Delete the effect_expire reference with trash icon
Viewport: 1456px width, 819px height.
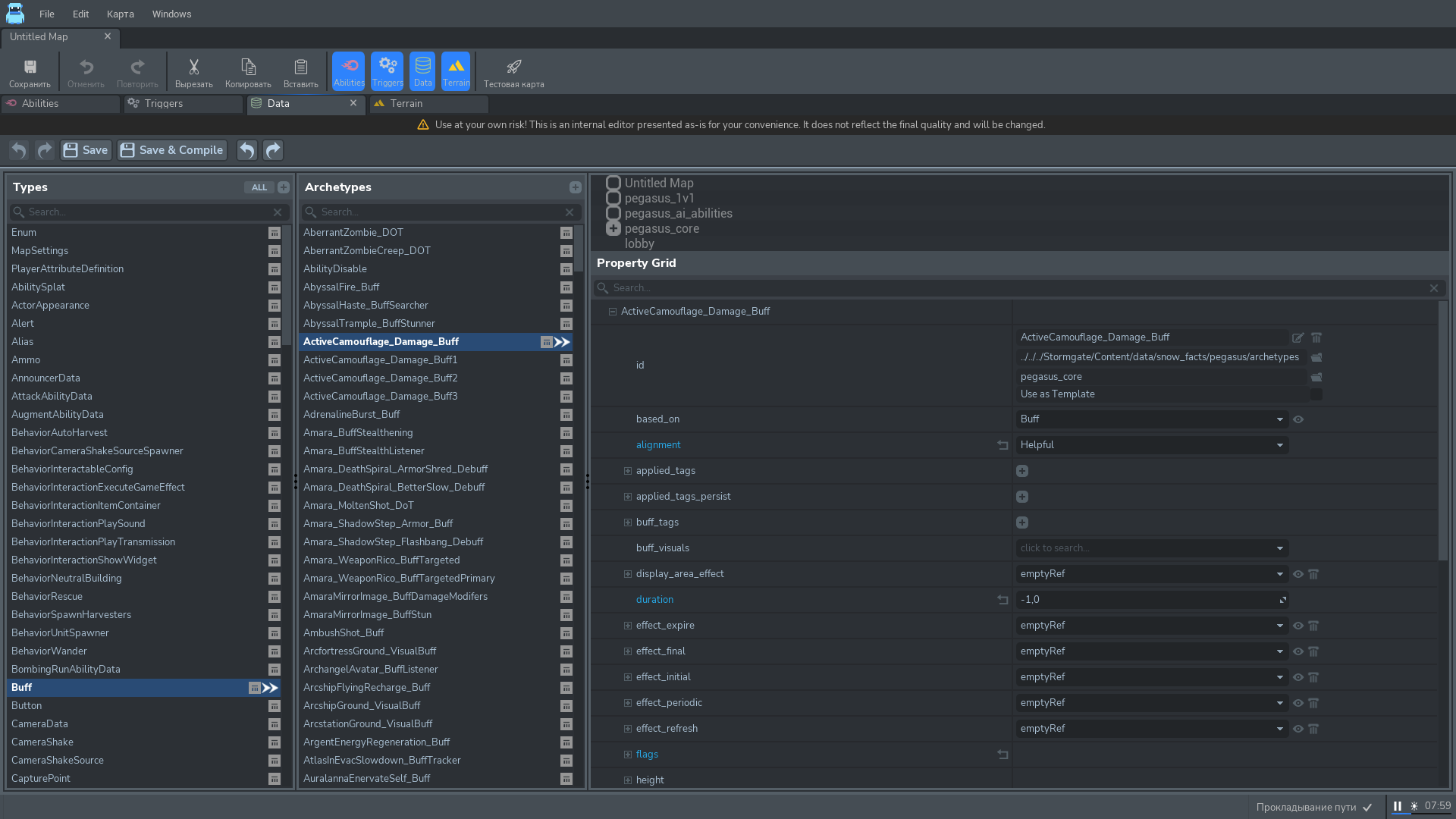coord(1313,626)
